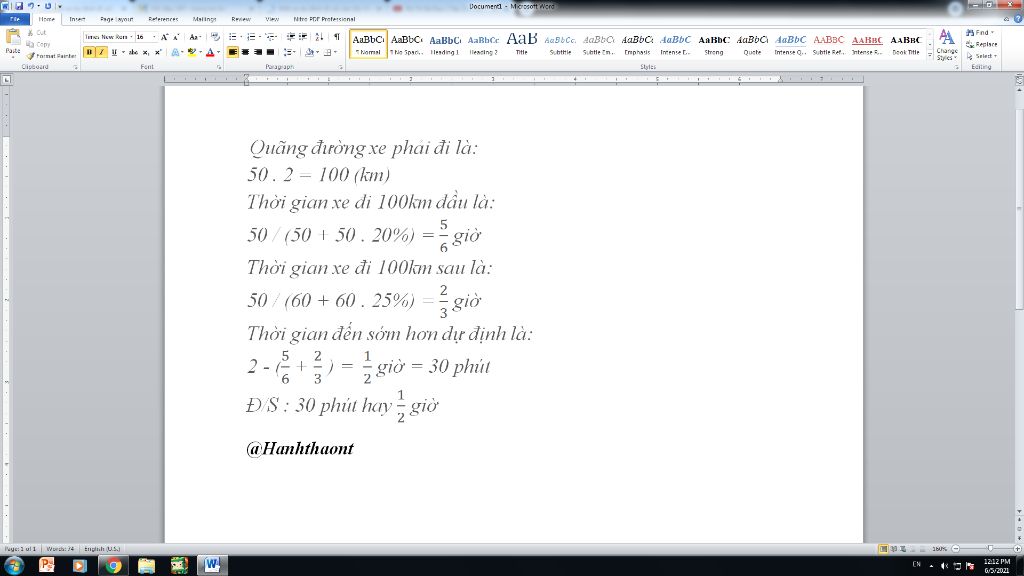Switch to the Insert tab

[x=77, y=19]
